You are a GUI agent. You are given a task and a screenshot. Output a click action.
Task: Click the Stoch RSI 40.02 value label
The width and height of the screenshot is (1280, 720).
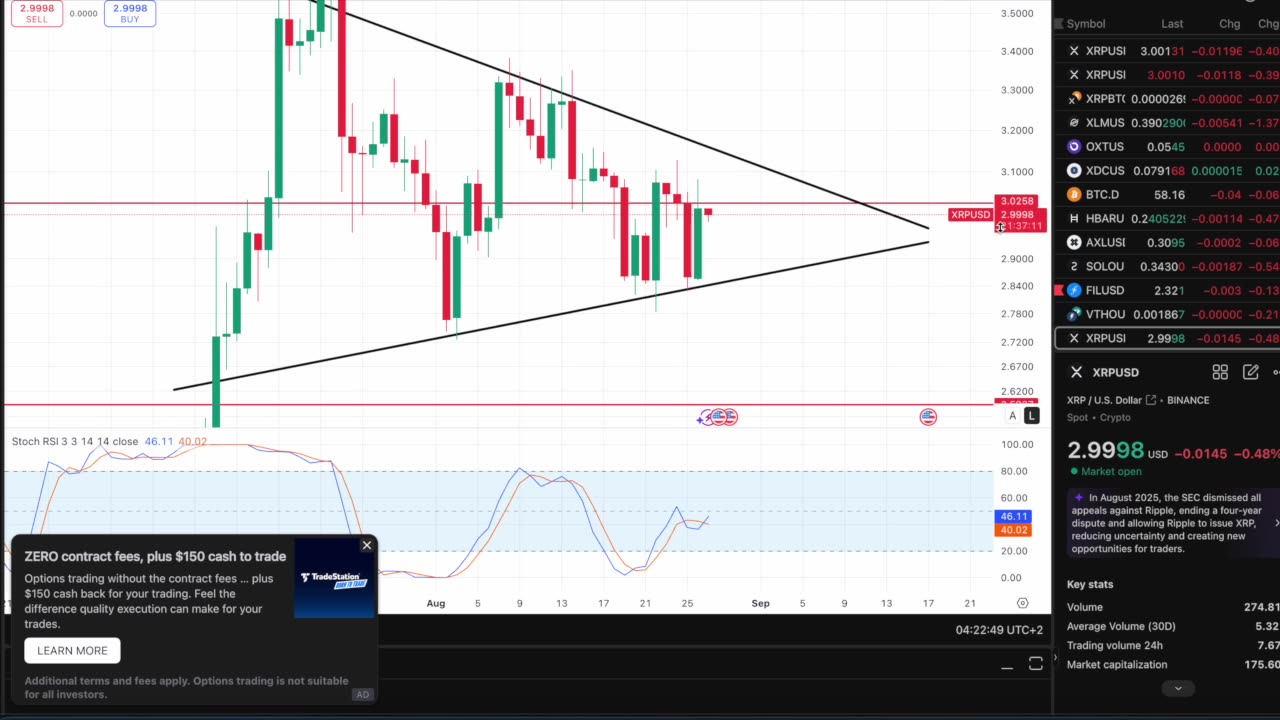(x=192, y=441)
